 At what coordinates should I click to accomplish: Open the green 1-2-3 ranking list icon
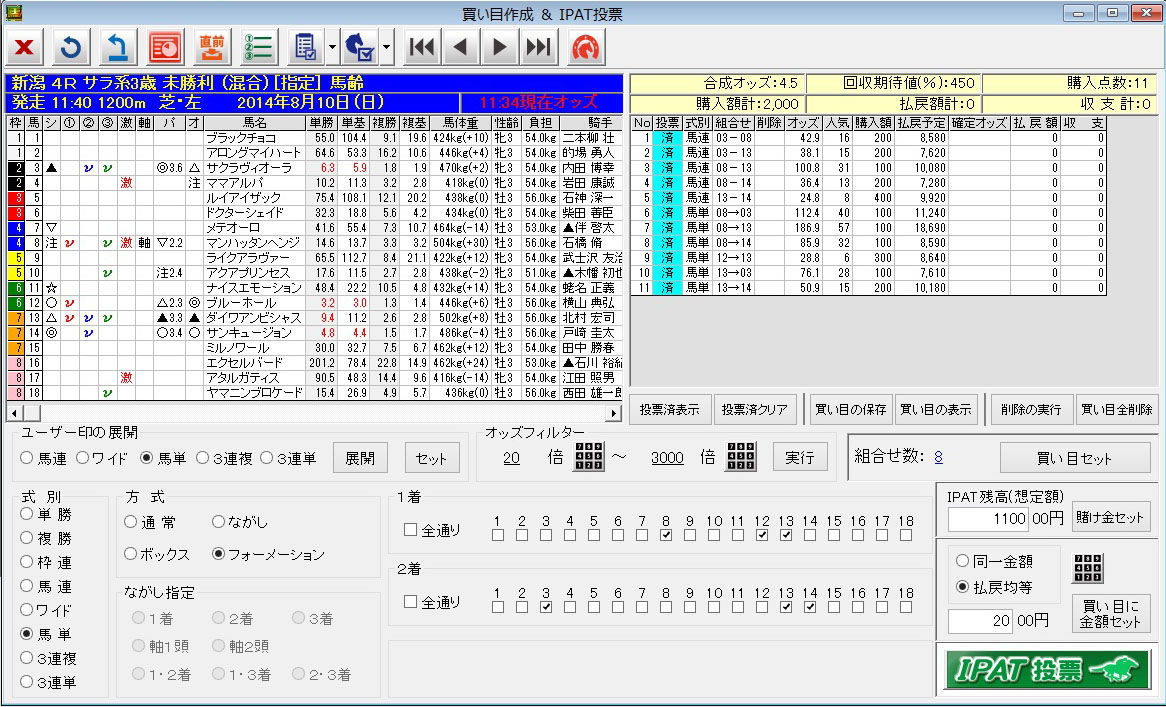pyautogui.click(x=259, y=48)
